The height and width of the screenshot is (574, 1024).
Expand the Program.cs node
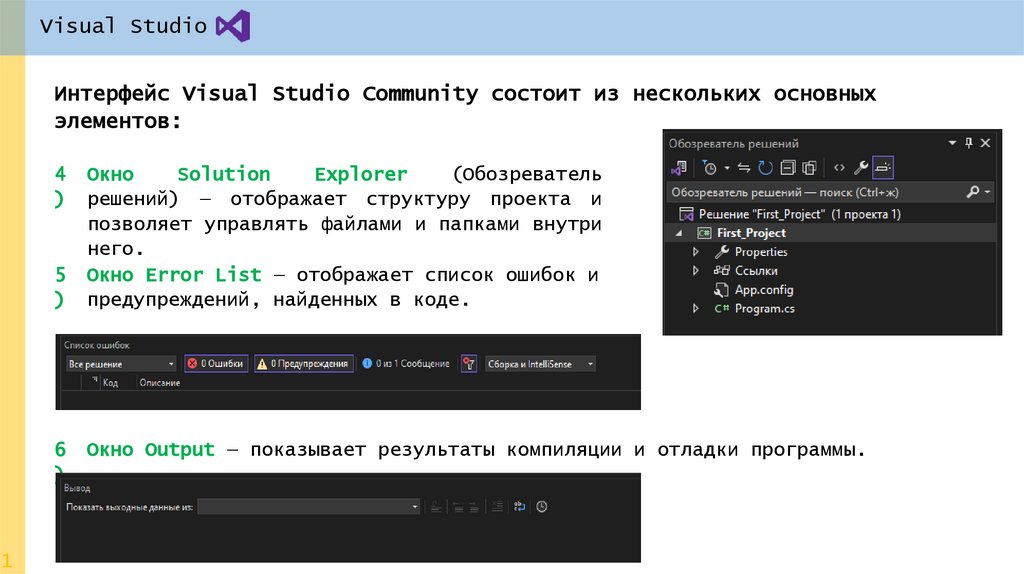click(696, 308)
